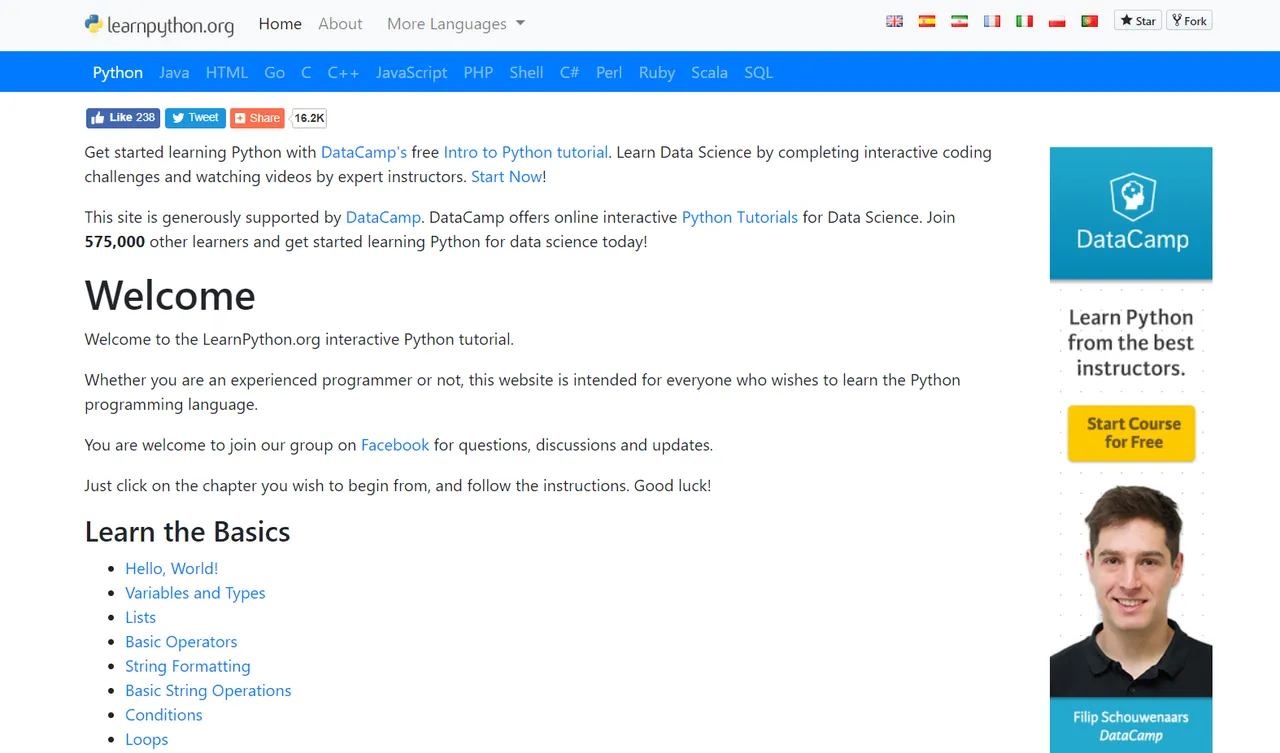This screenshot has height=753, width=1280.
Task: Select the Java language tab
Action: 174,72
